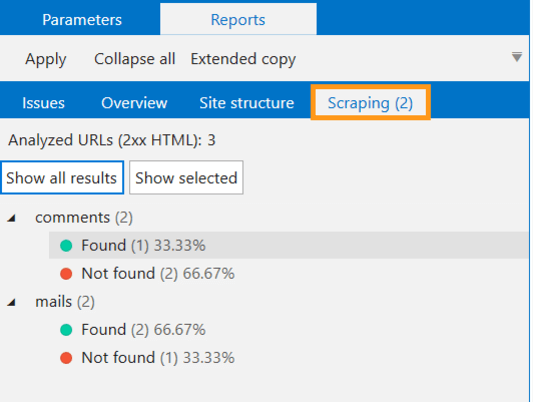
Task: Switch to Site structure tab
Action: click(x=246, y=103)
